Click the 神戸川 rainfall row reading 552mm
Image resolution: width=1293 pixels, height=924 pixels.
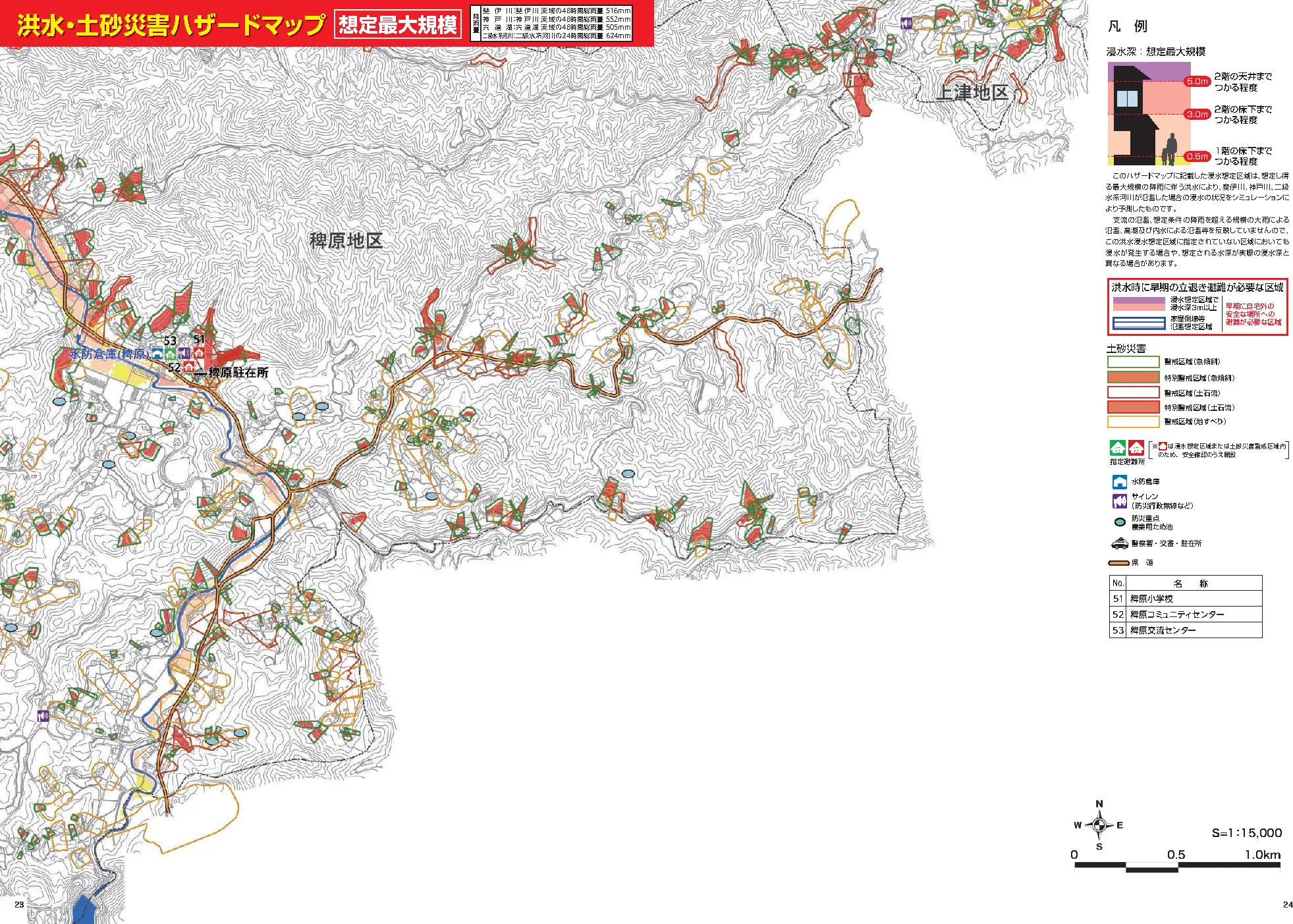pyautogui.click(x=556, y=19)
